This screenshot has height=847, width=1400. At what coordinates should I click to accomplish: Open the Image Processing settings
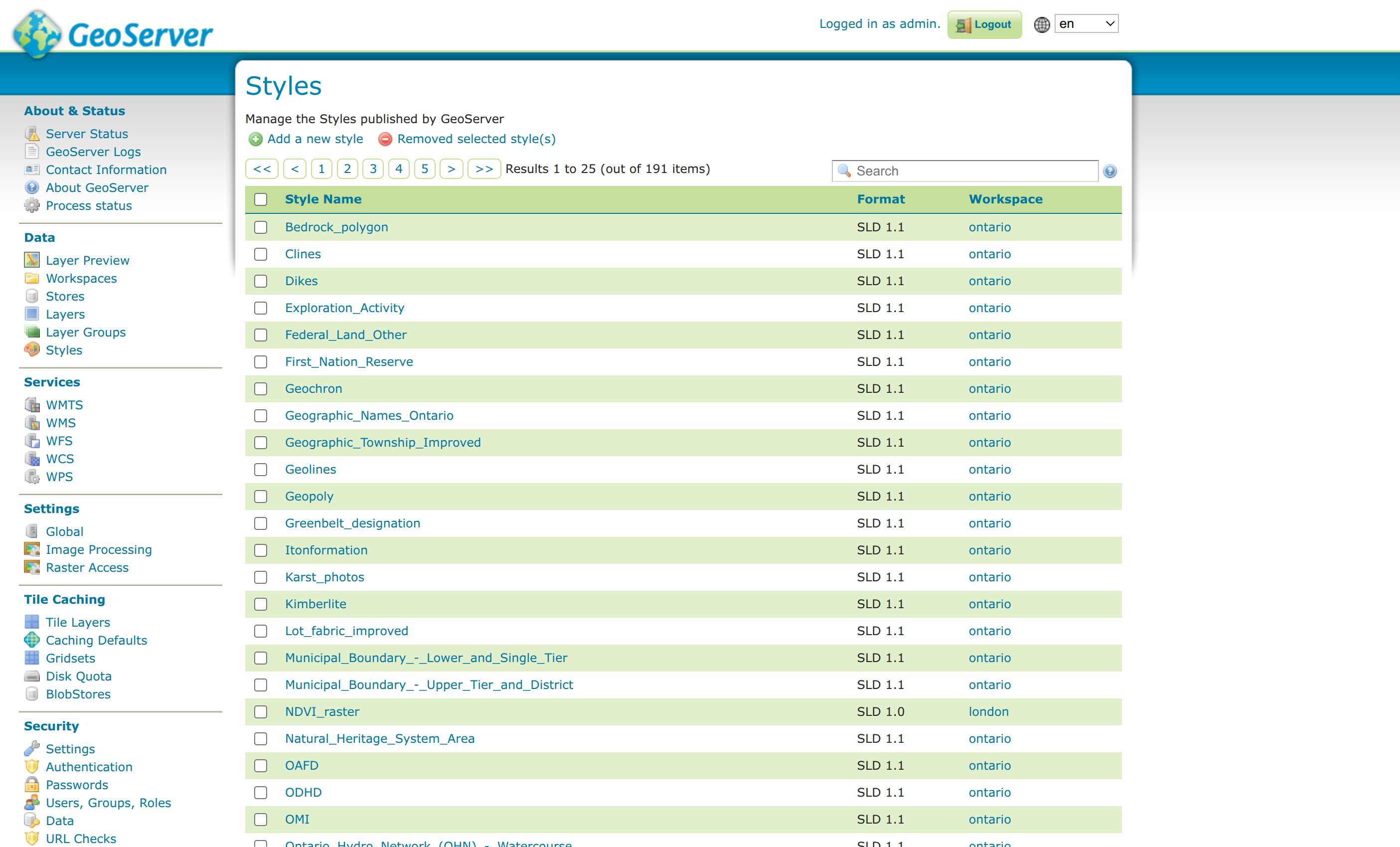(x=98, y=550)
